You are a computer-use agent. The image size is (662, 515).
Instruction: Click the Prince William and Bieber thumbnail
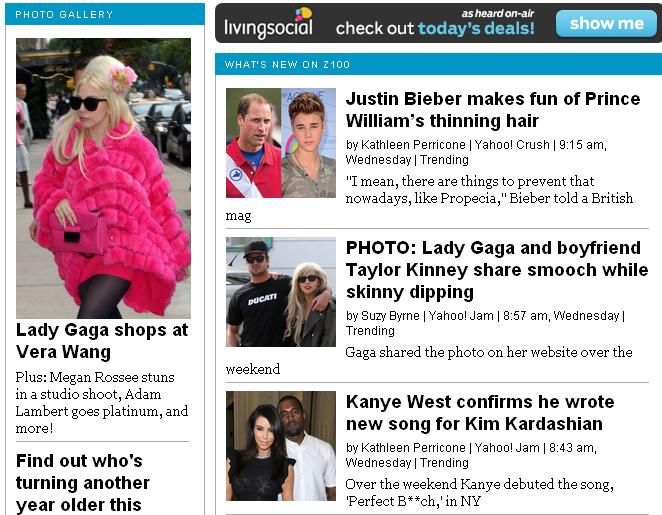[x=281, y=143]
